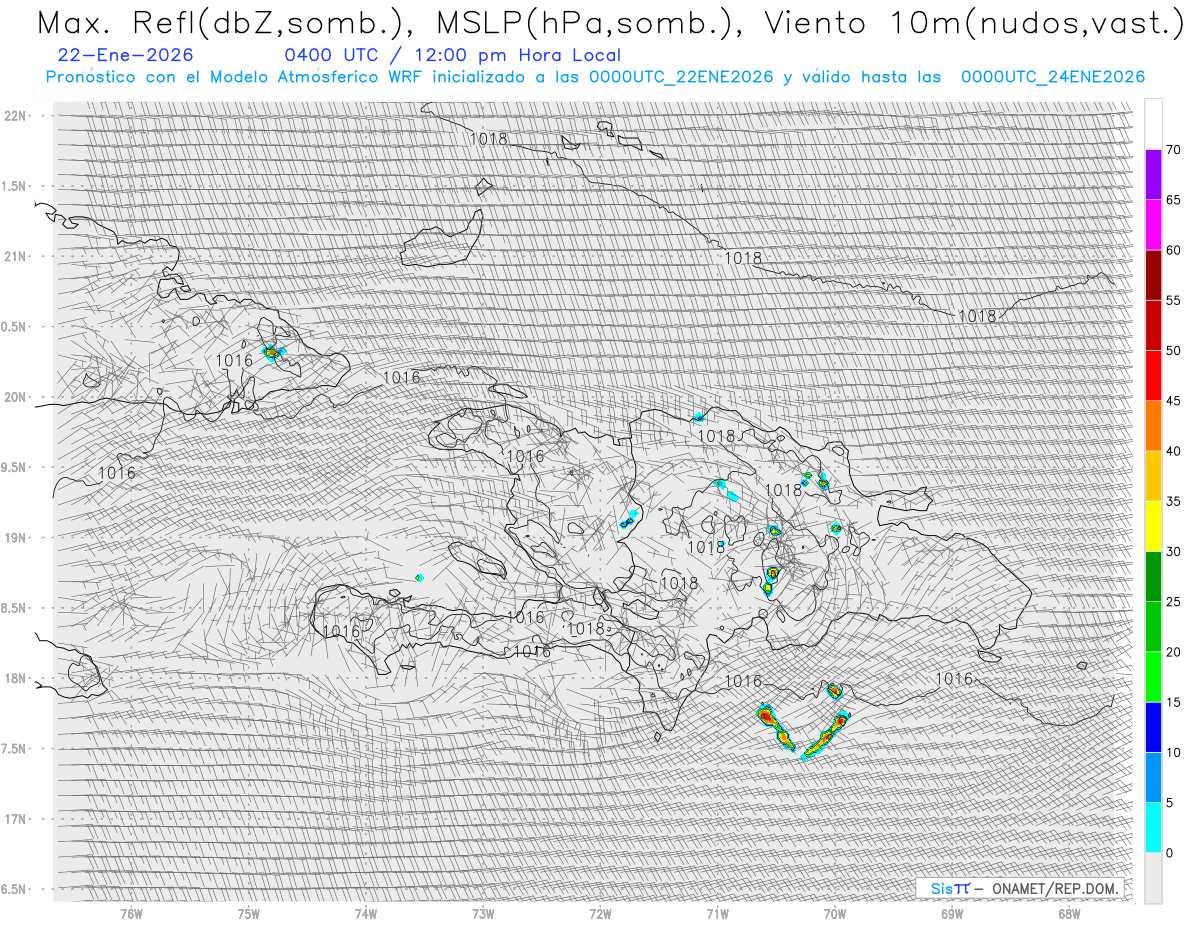Viewport: 1200px width, 927px height.
Task: Click the '73W' longitude axis label
Action: pyautogui.click(x=483, y=915)
